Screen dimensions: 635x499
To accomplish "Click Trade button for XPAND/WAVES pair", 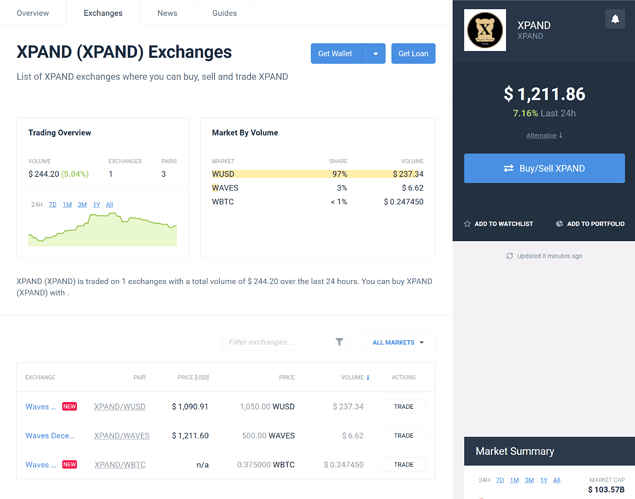I will (403, 436).
